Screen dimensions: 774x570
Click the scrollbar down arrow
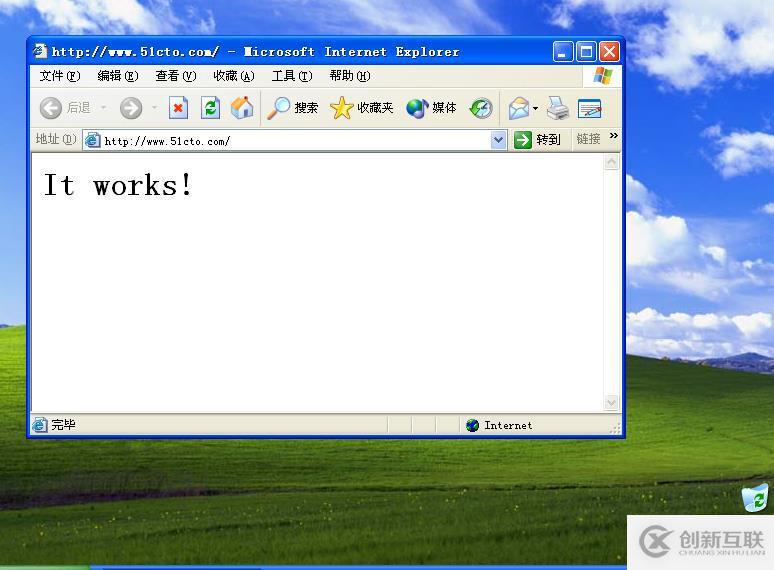tap(612, 403)
